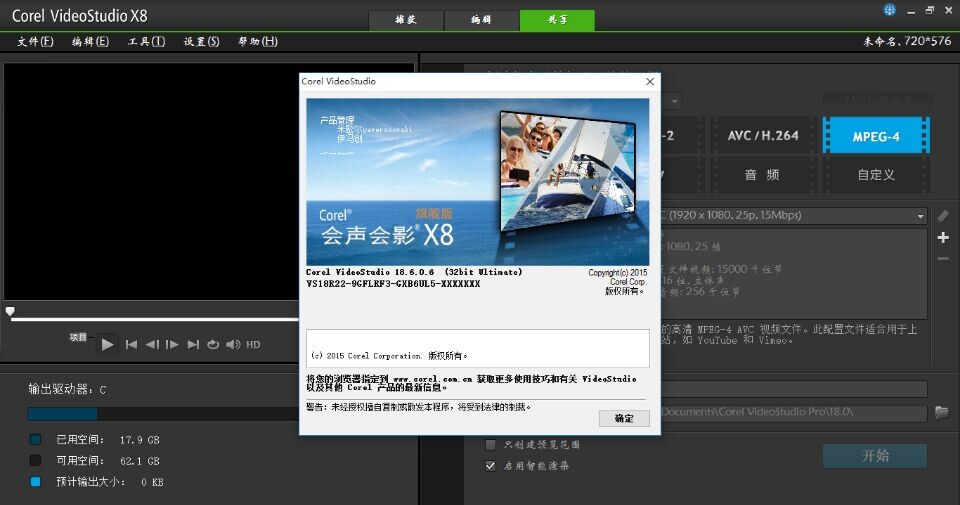Uncheck the 启用智能渲染 checkbox

(490, 465)
